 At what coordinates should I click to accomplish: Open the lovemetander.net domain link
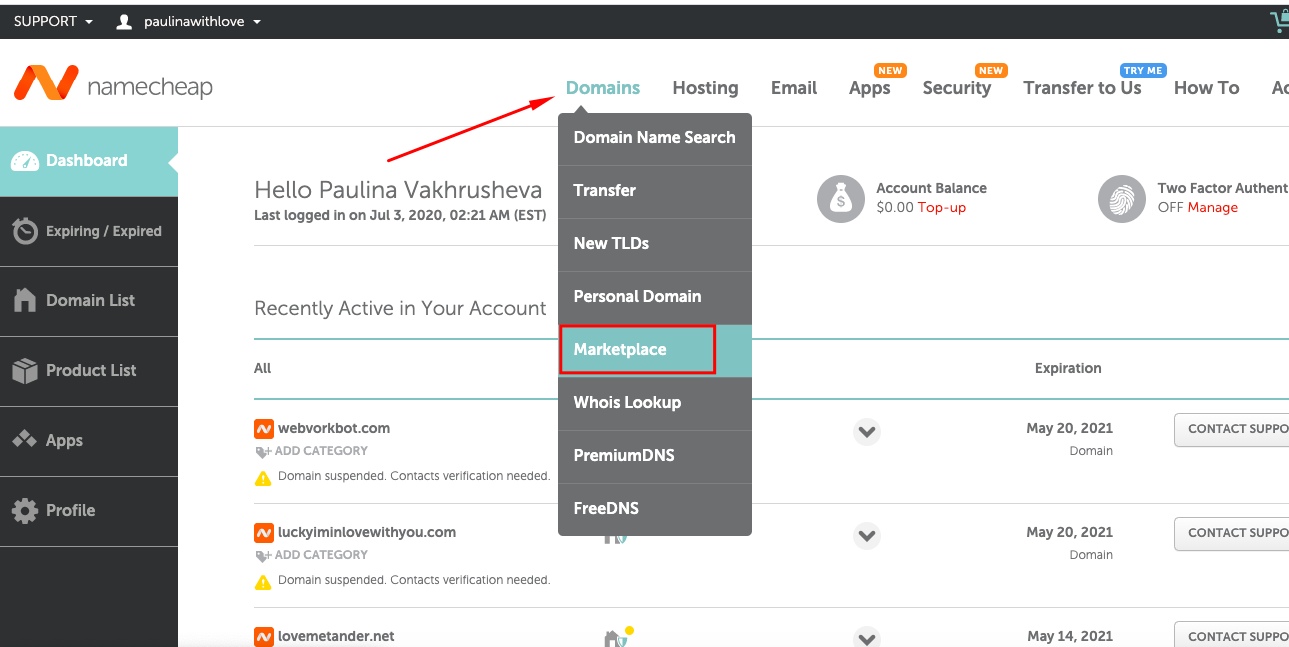pyautogui.click(x=336, y=636)
